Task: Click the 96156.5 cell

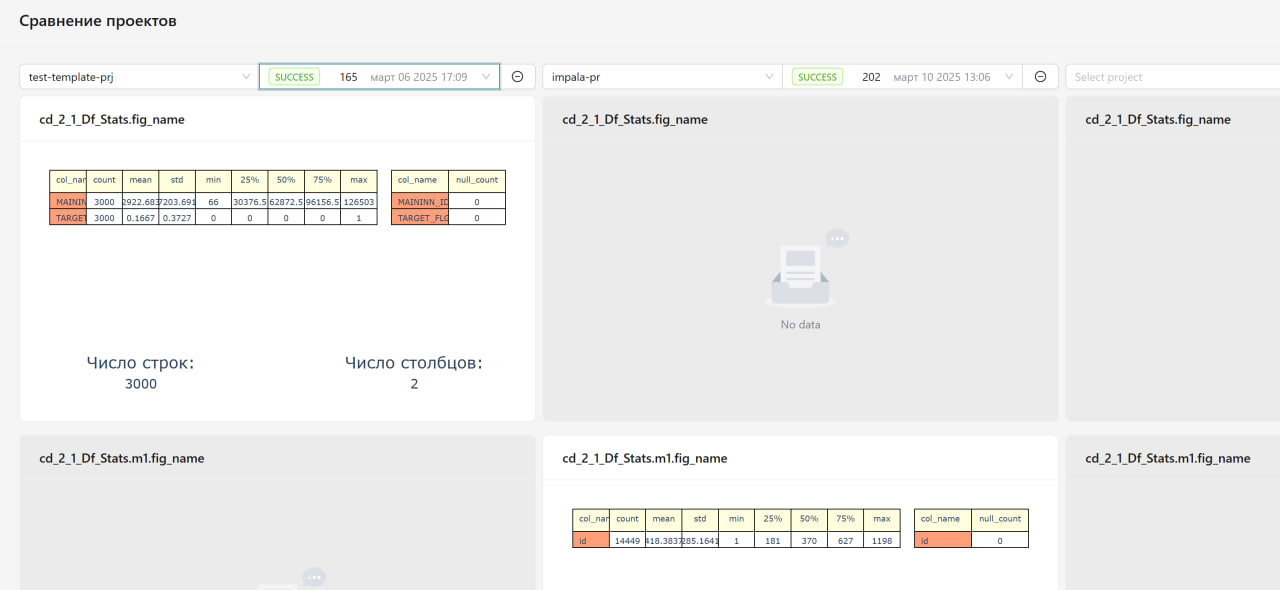Action: pos(323,201)
